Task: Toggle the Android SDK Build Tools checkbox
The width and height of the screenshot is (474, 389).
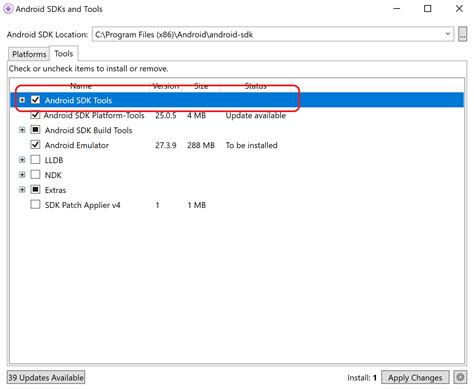Action: coord(35,130)
